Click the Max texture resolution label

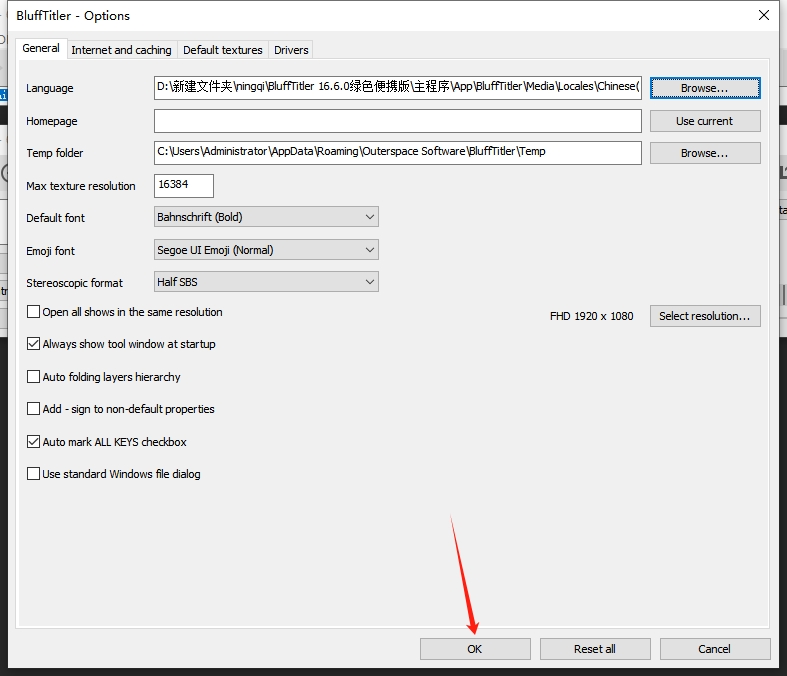(x=81, y=186)
